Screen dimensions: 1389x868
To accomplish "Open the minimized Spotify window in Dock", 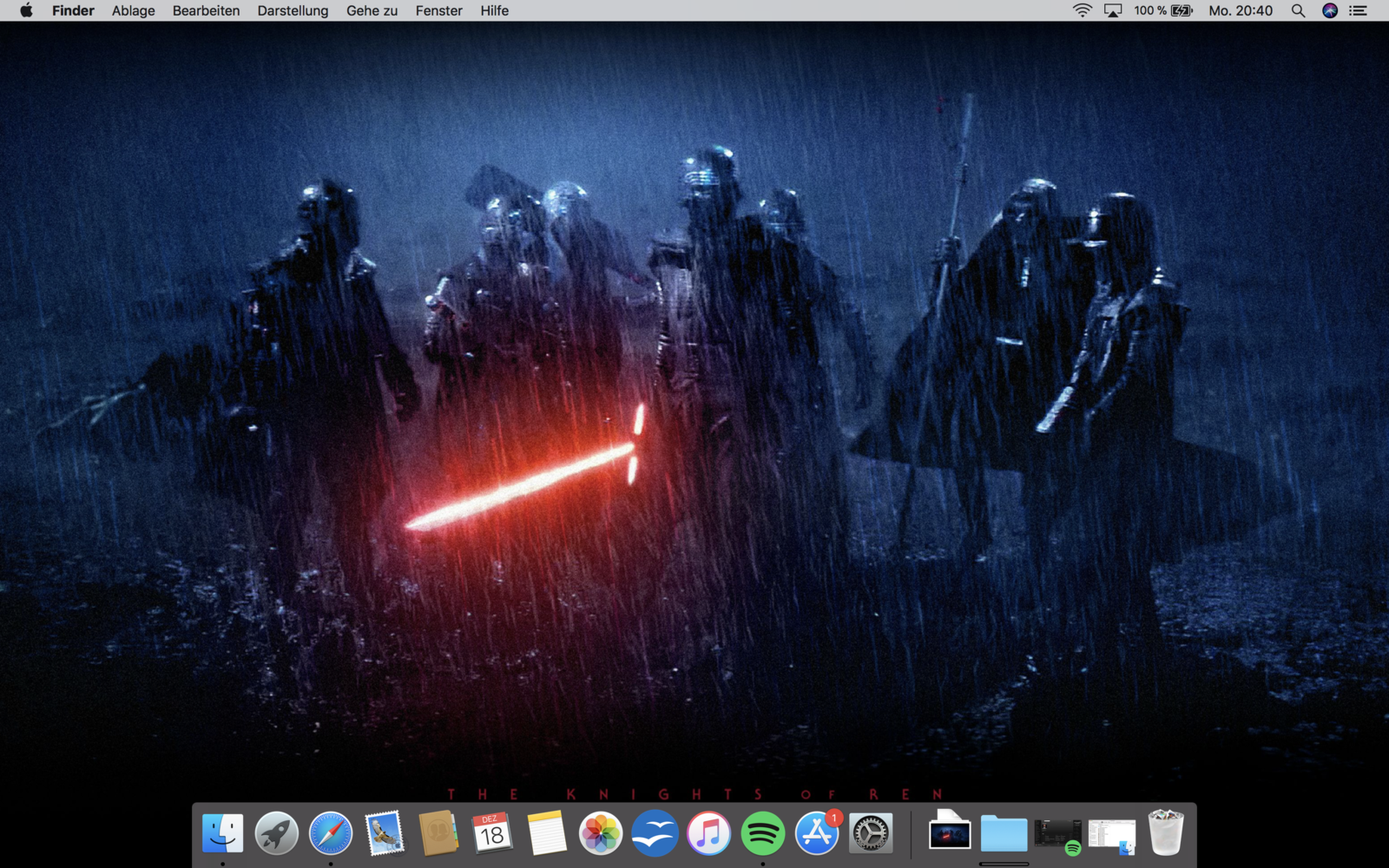I will [1058, 835].
